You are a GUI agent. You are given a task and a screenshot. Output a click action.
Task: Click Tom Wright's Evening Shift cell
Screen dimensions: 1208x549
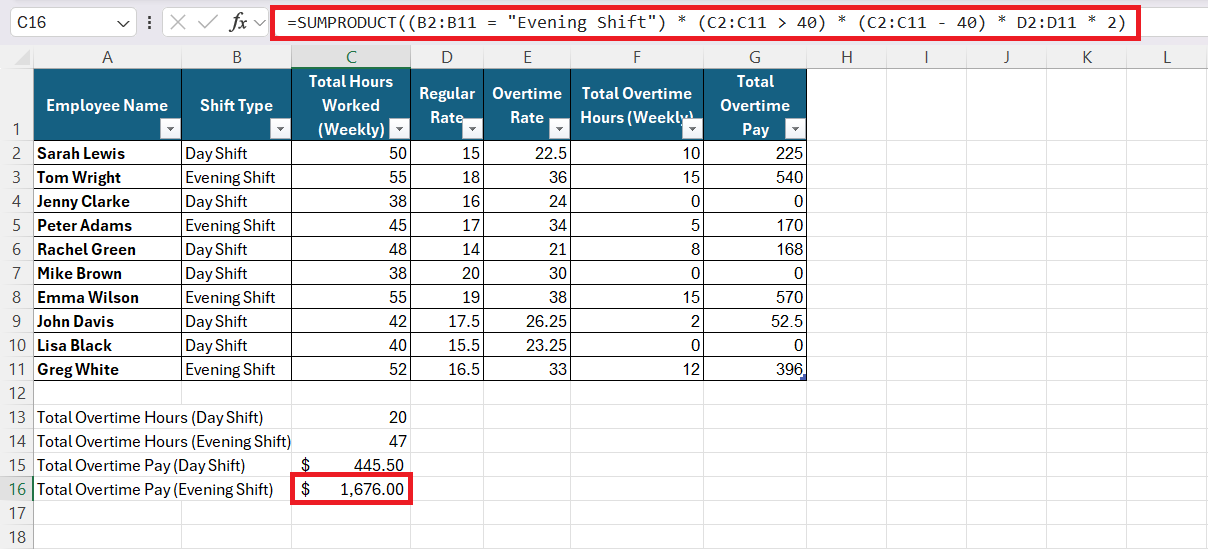click(237, 177)
